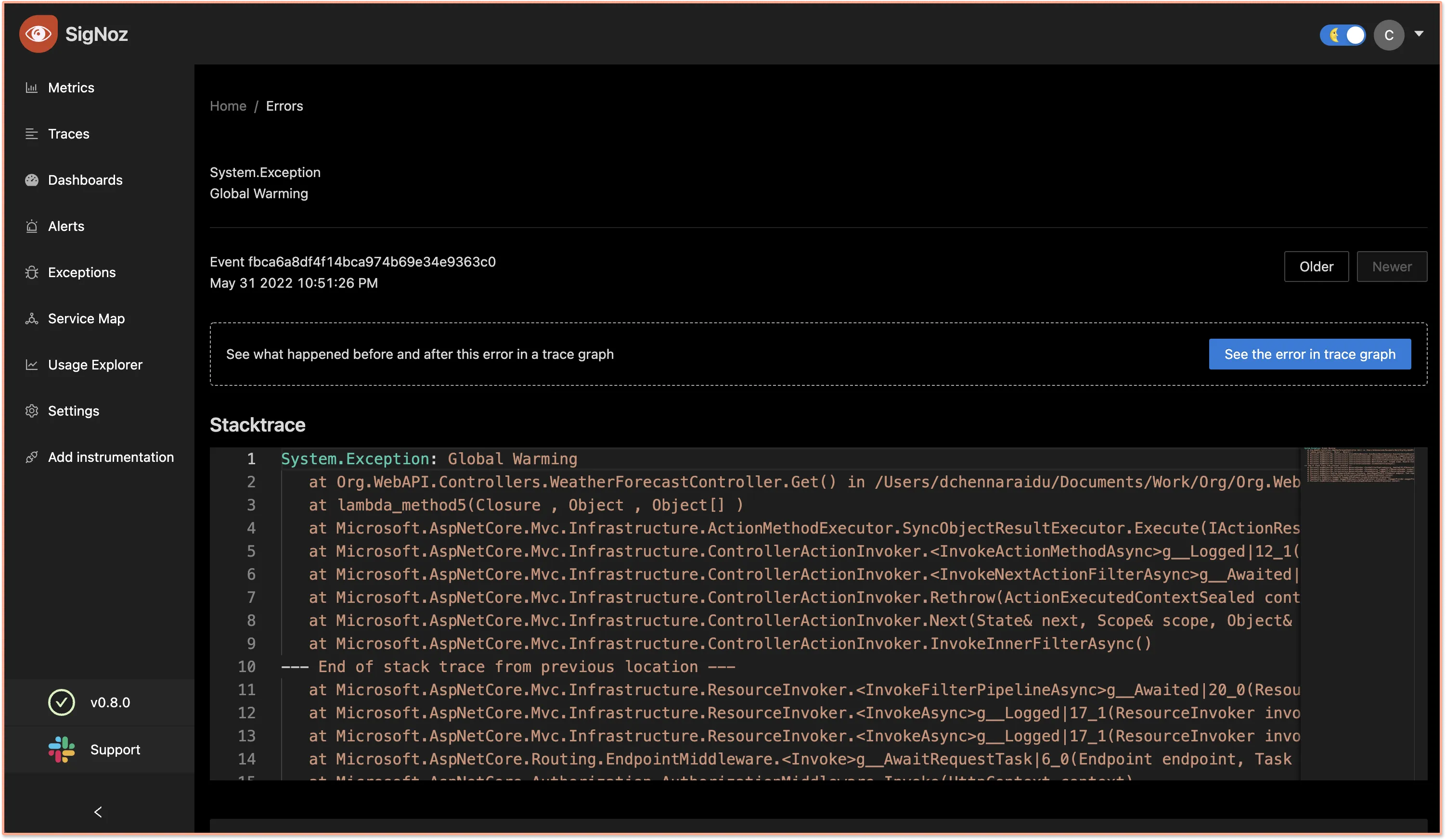This screenshot has height=840, width=1446.
Task: Click the Settings gear icon
Action: 32,410
